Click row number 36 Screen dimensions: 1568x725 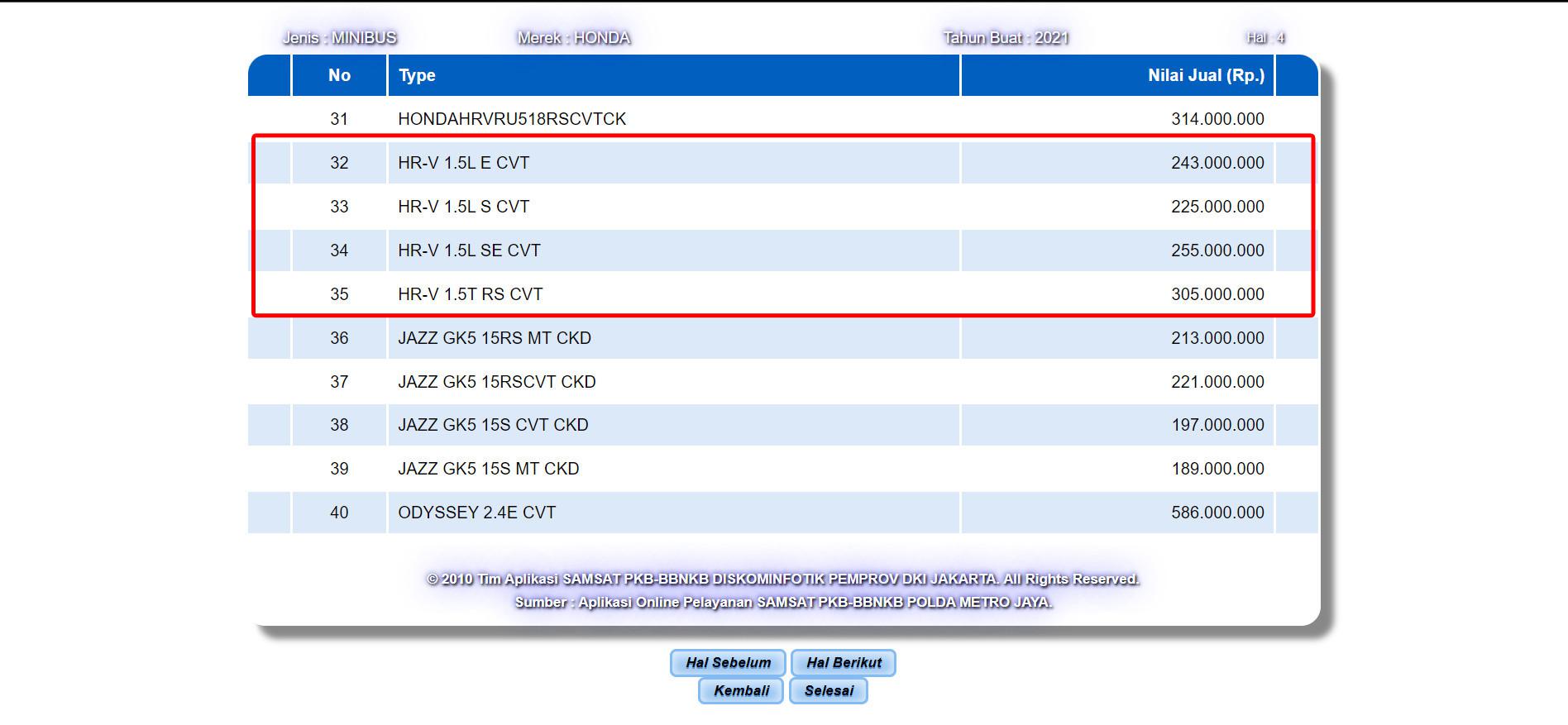[339, 338]
